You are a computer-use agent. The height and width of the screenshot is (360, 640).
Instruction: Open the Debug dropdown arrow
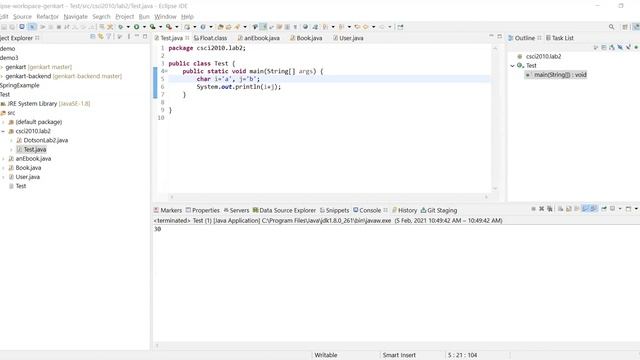tap(128, 27)
